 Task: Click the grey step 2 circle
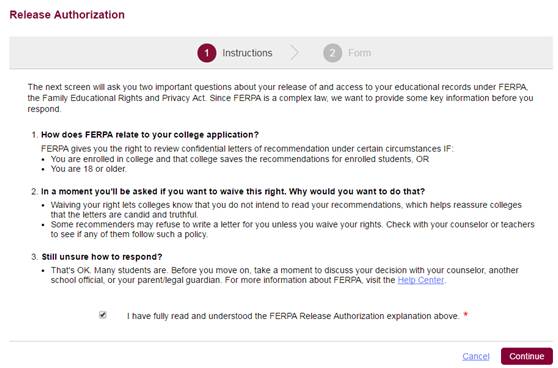[x=332, y=53]
